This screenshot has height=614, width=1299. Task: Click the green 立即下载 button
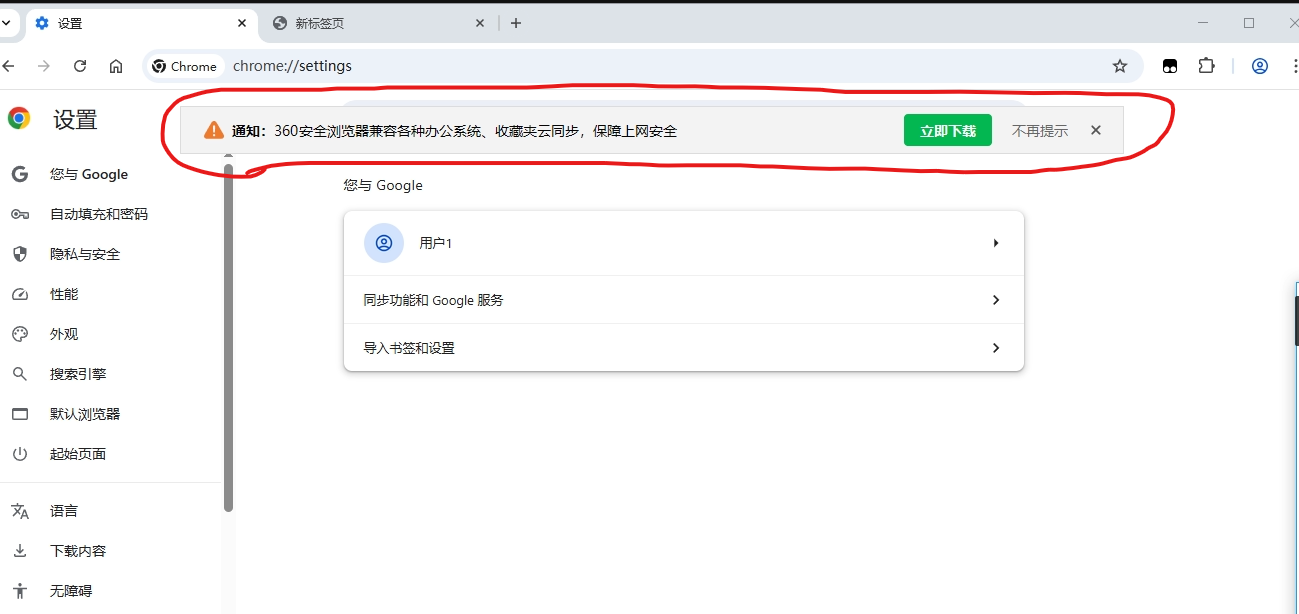[x=948, y=130]
